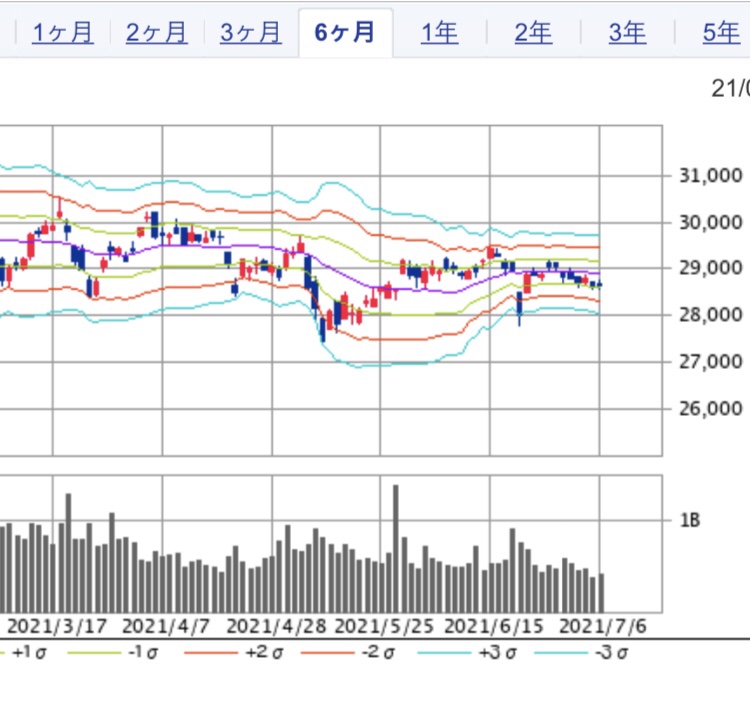Screen dimensions: 750x703
Task: Click the 28,000 price axis label
Action: pyautogui.click(x=711, y=315)
